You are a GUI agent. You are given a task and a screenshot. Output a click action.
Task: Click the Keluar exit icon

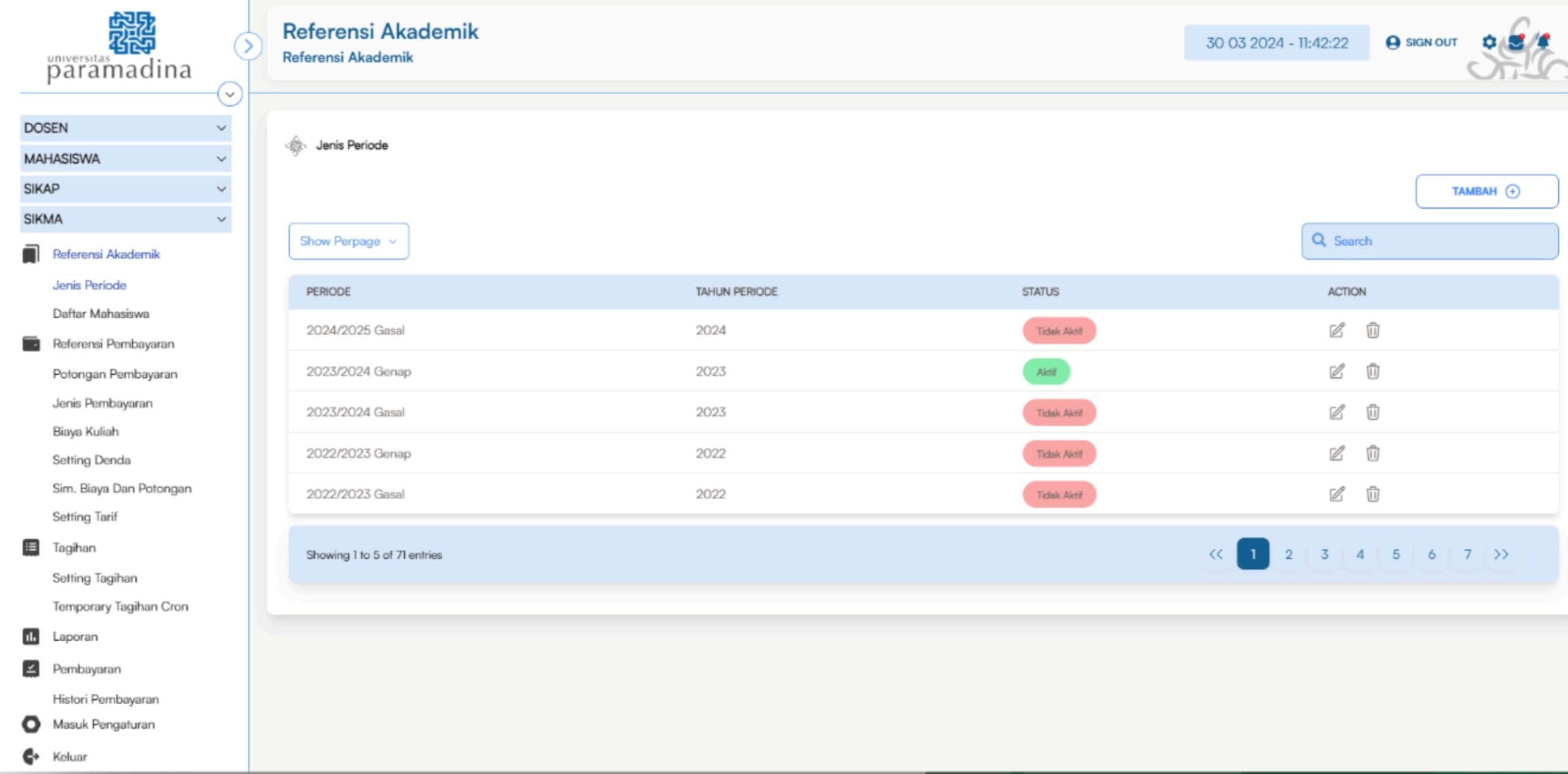pyautogui.click(x=31, y=757)
